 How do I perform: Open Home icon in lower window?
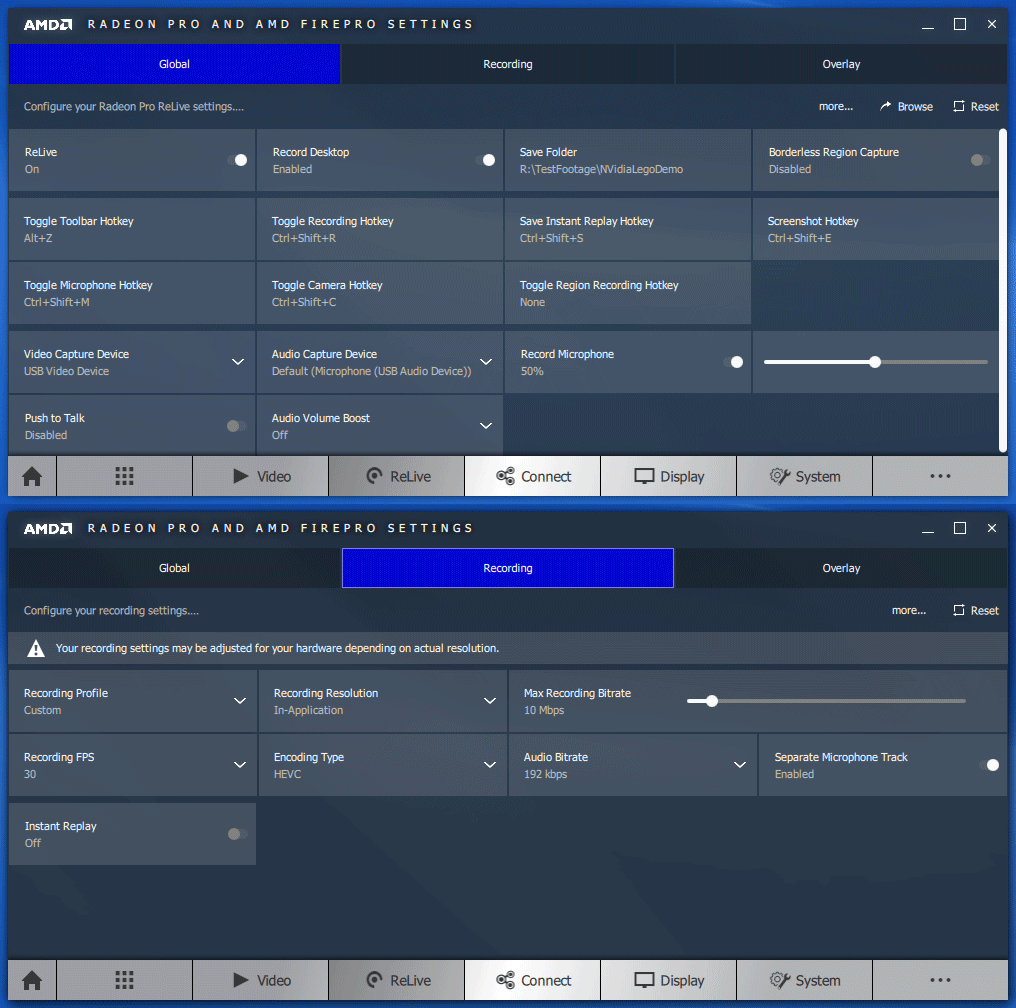(32, 980)
